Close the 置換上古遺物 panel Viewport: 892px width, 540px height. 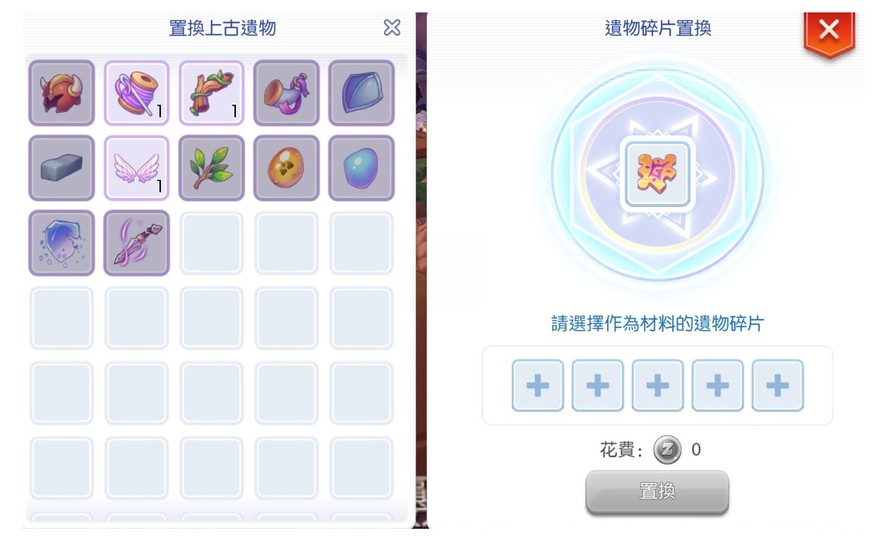[x=392, y=27]
